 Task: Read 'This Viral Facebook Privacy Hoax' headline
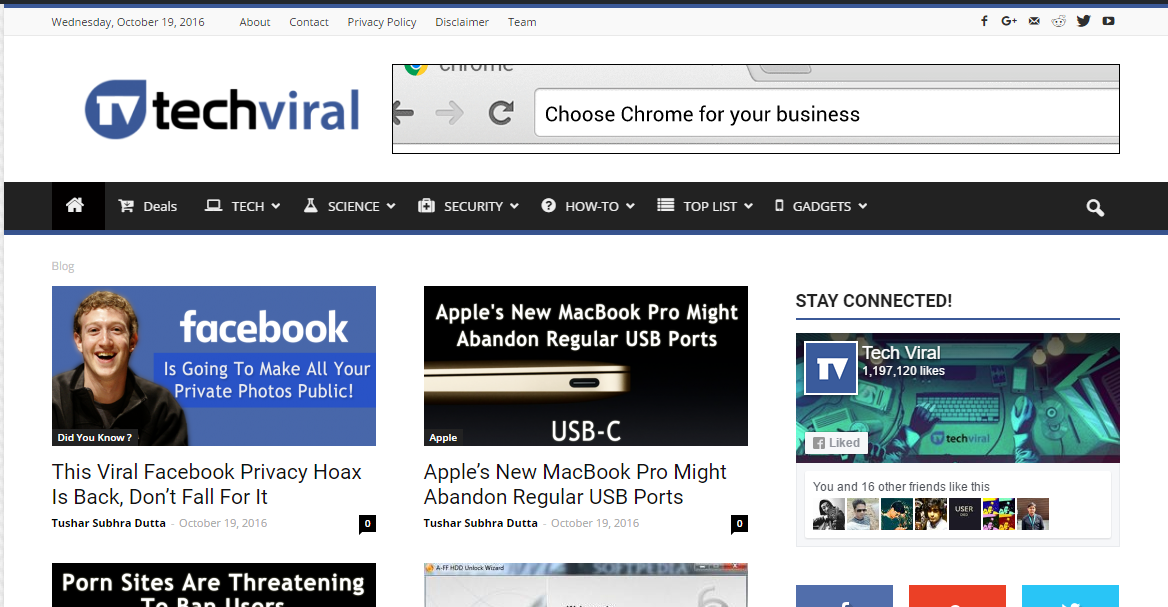tap(206, 484)
